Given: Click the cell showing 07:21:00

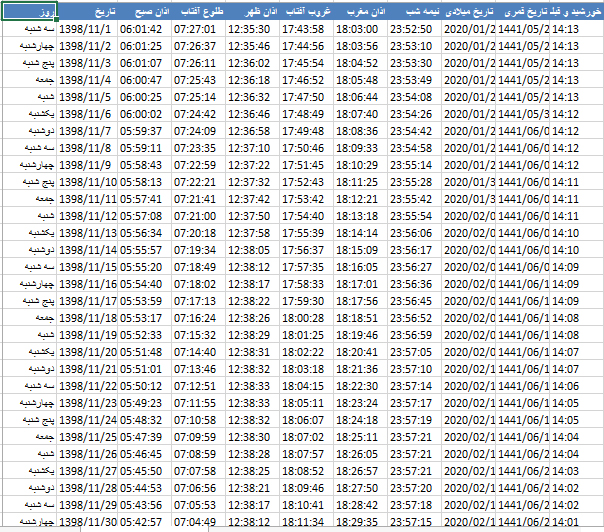Looking at the screenshot, I should 198,216.
